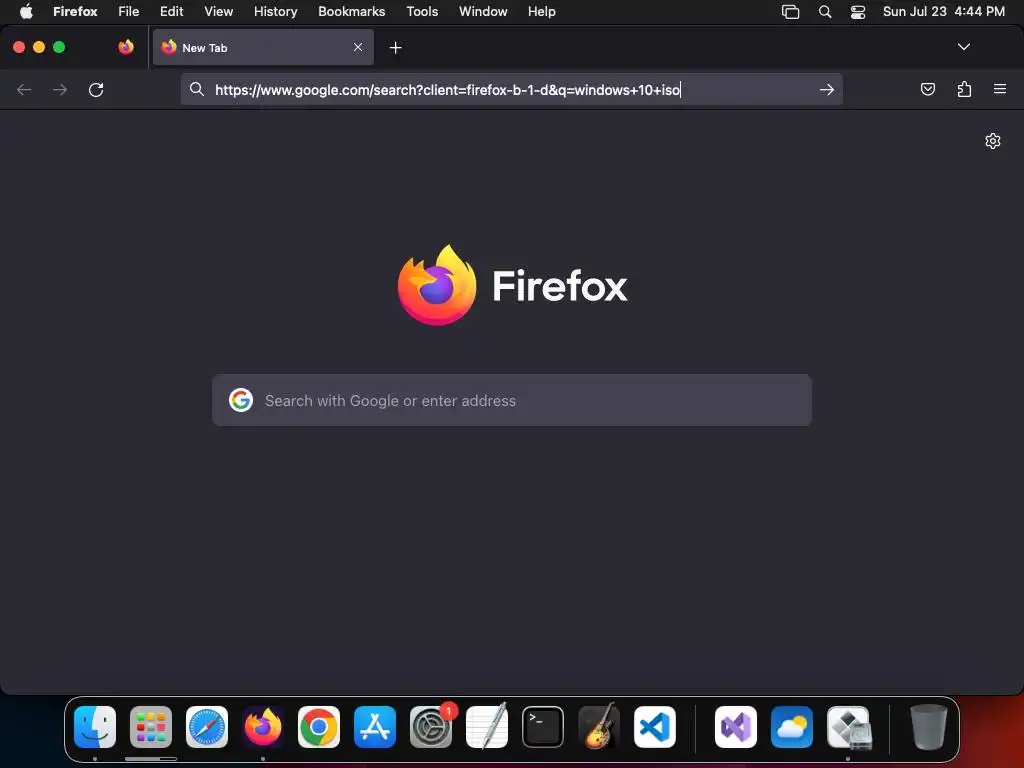
Task: Expand the List all tabs chevron
Action: [x=963, y=47]
